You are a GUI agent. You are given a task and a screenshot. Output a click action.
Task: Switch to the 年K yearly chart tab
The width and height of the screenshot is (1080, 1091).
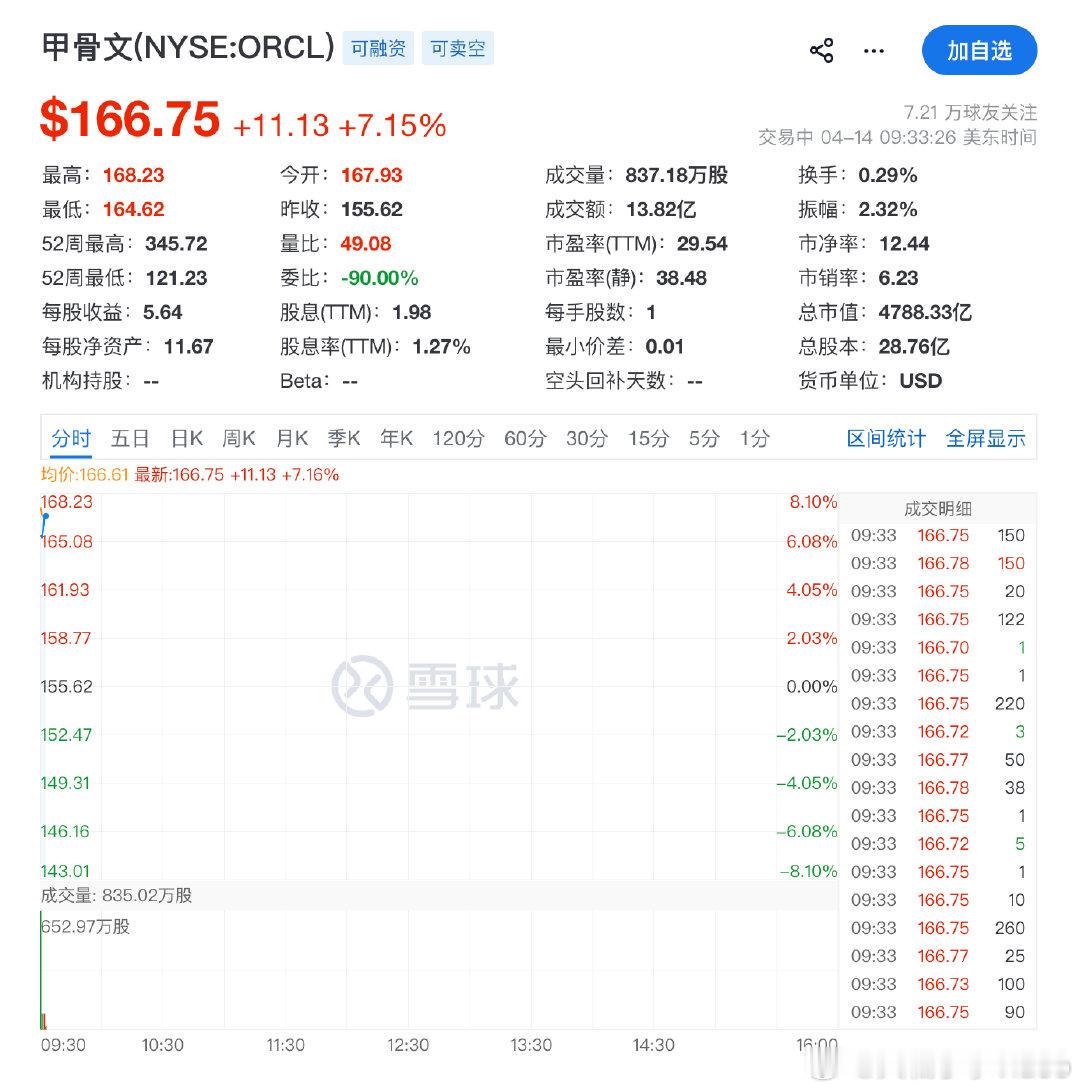click(396, 438)
